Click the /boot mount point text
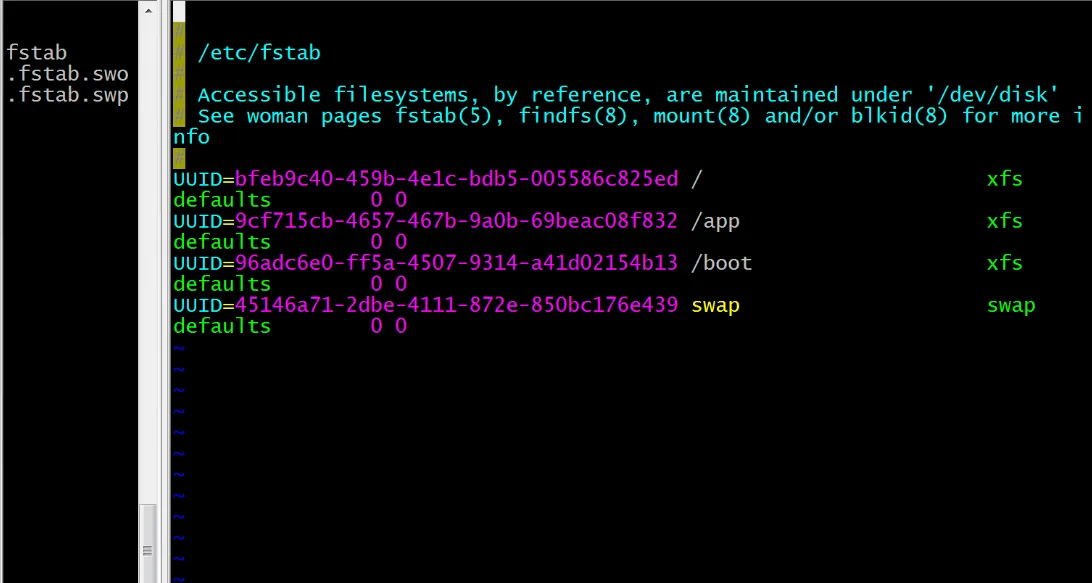This screenshot has height=583, width=1092. pos(722,263)
